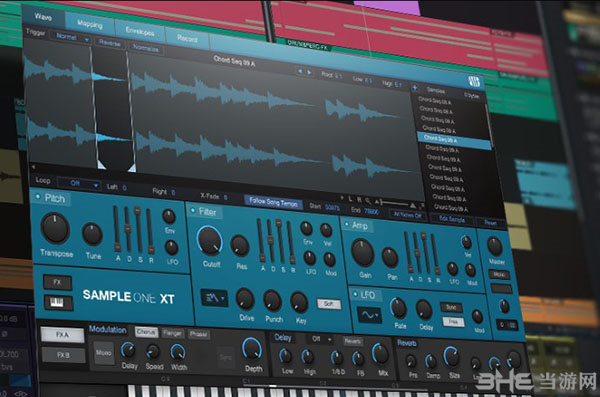Image resolution: width=600 pixels, height=397 pixels.
Task: Click the Filter Key knob
Action: click(299, 302)
